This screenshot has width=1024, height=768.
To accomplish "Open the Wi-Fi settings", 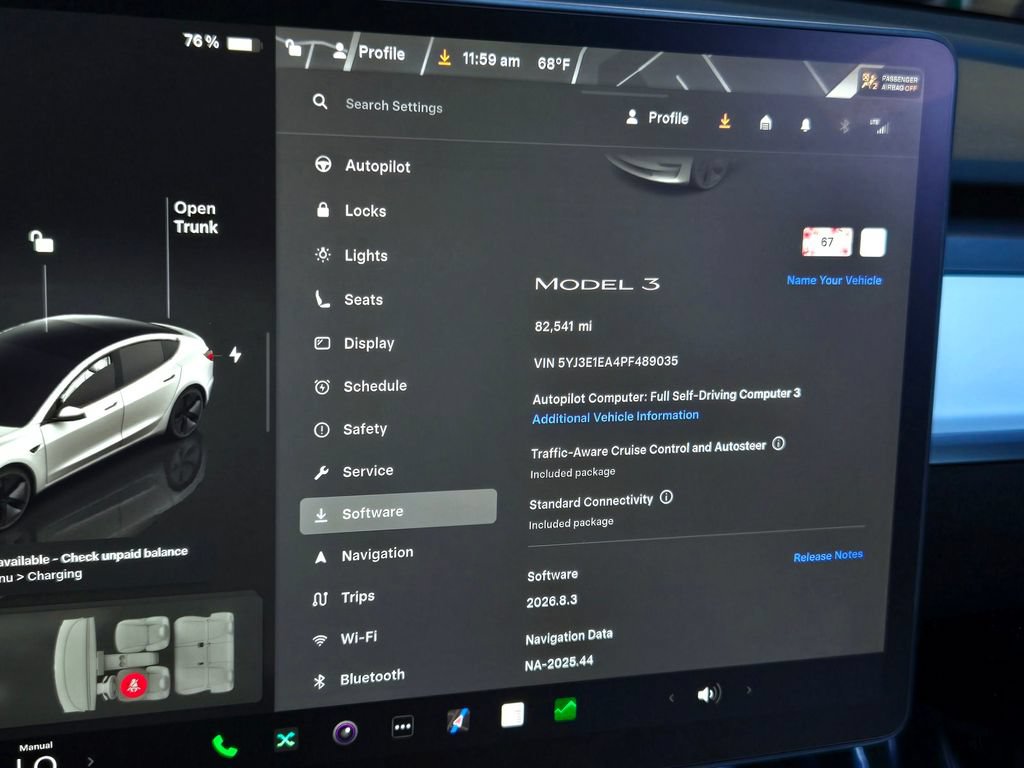I will [345, 638].
